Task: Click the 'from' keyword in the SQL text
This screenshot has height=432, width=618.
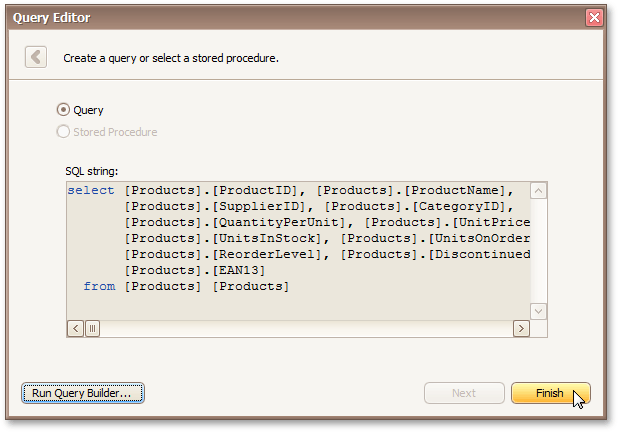Action: pyautogui.click(x=99, y=286)
